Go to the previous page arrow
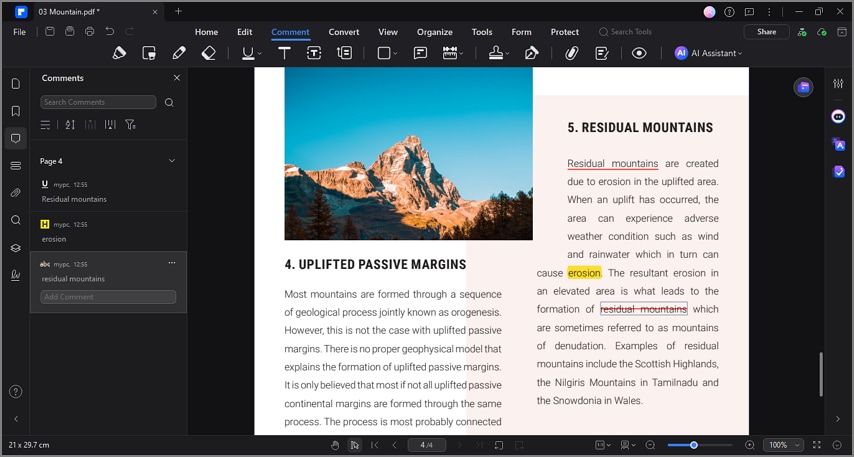 (x=394, y=445)
